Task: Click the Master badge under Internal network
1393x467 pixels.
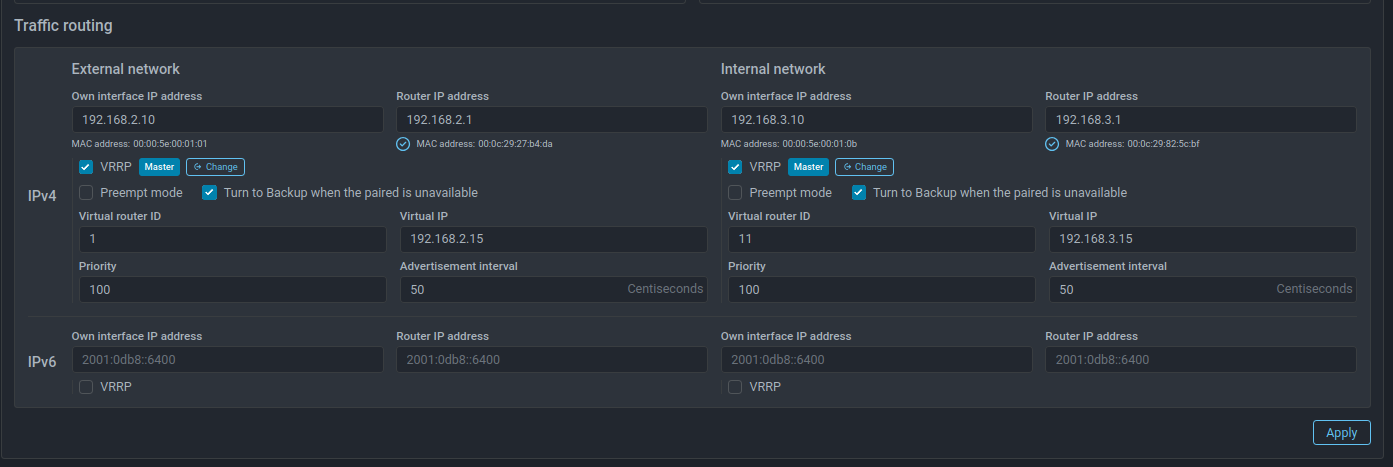Action: click(x=808, y=167)
